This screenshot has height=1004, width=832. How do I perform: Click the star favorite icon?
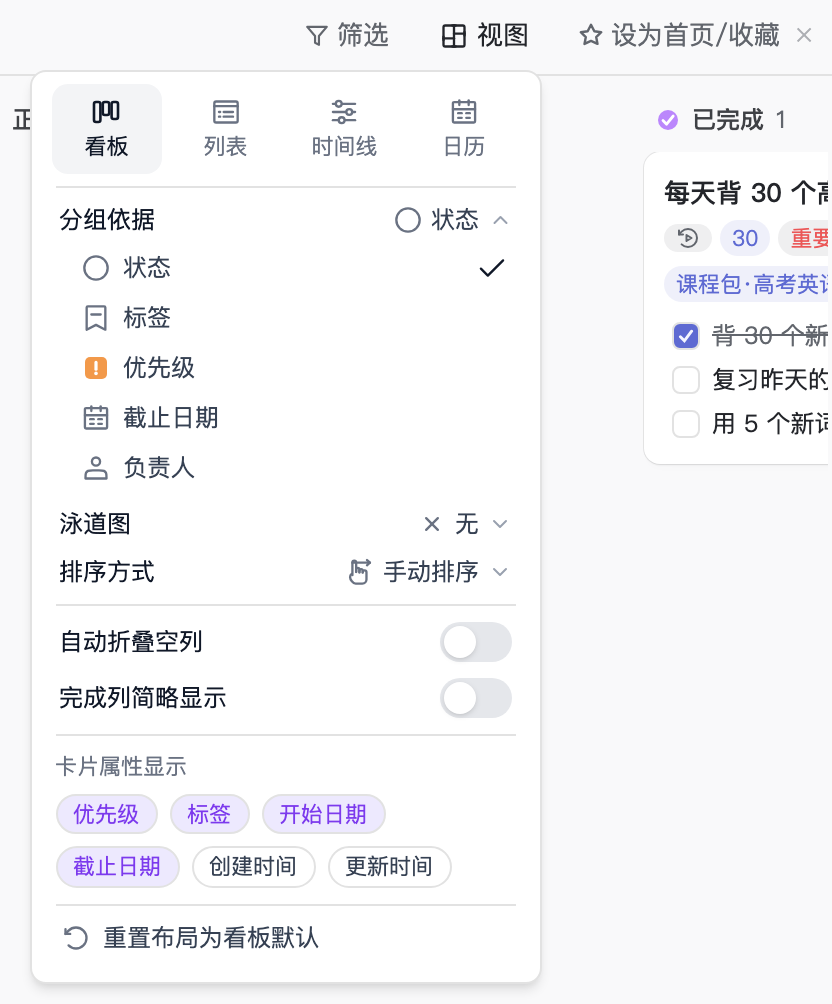tap(591, 35)
